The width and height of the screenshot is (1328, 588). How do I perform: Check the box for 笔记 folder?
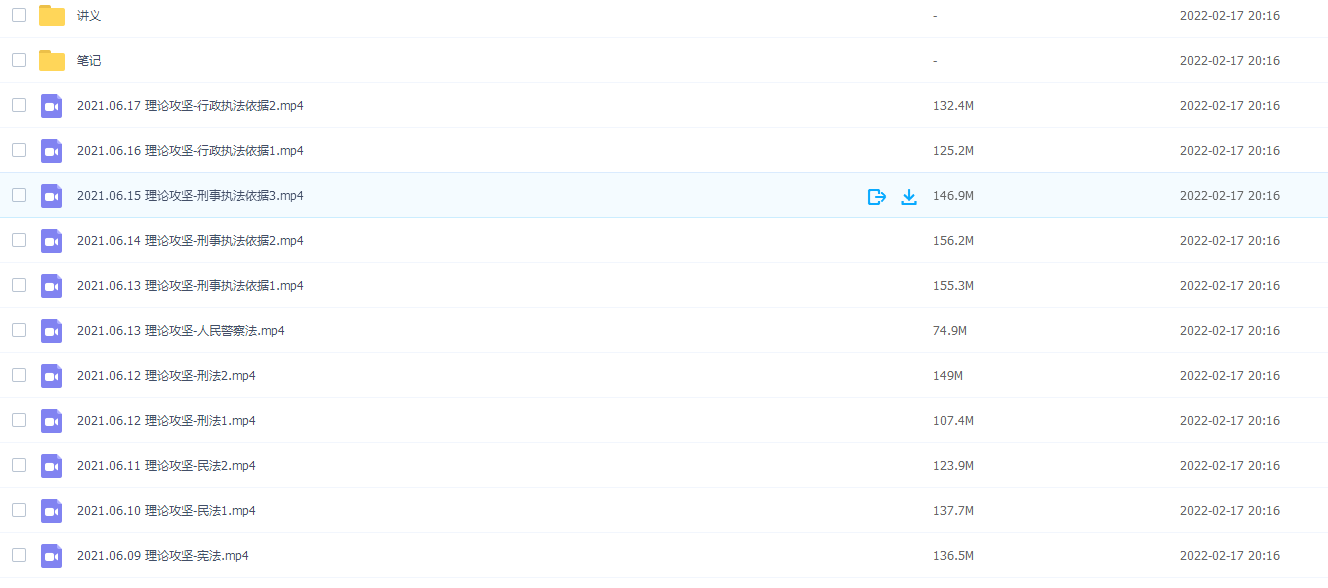pos(19,60)
